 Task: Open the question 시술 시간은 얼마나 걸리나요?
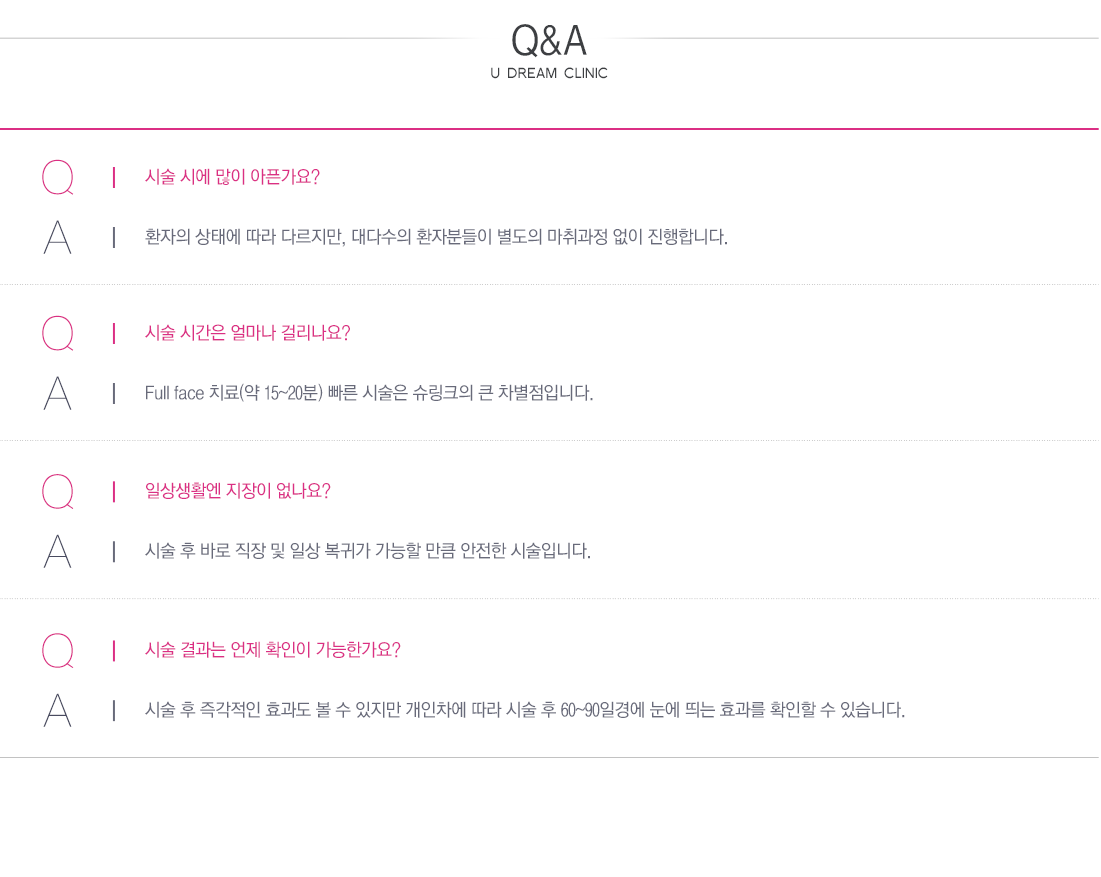(x=247, y=333)
